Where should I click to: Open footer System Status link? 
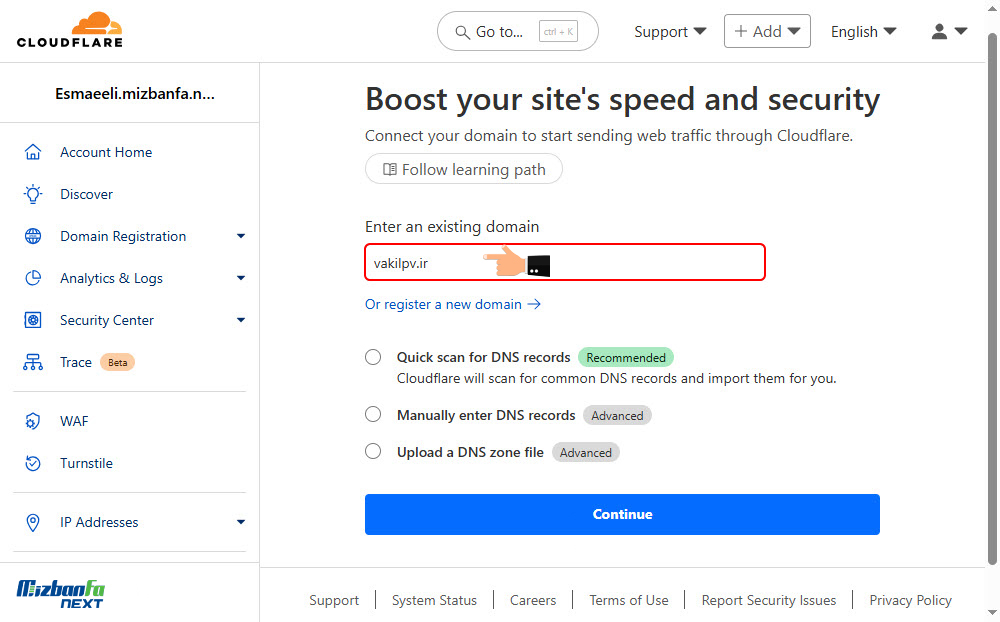coord(434,600)
